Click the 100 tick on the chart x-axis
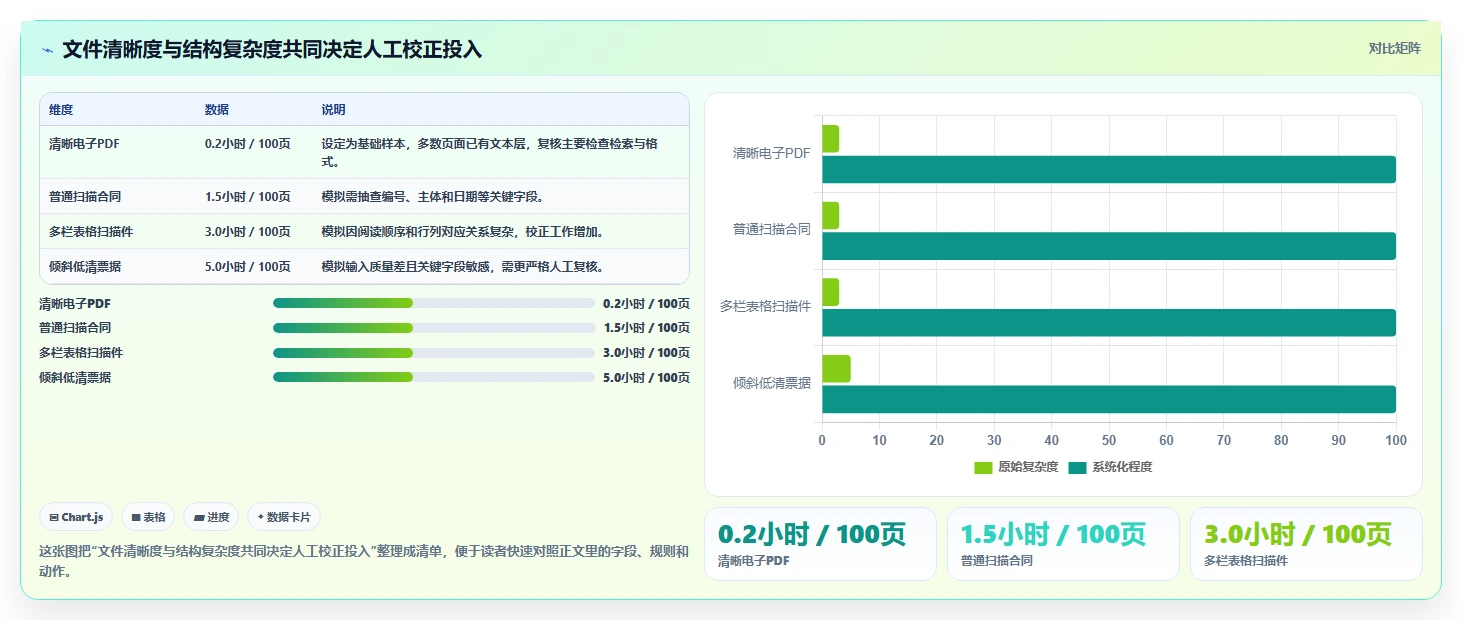Image resolution: width=1462 pixels, height=620 pixels. (1396, 441)
